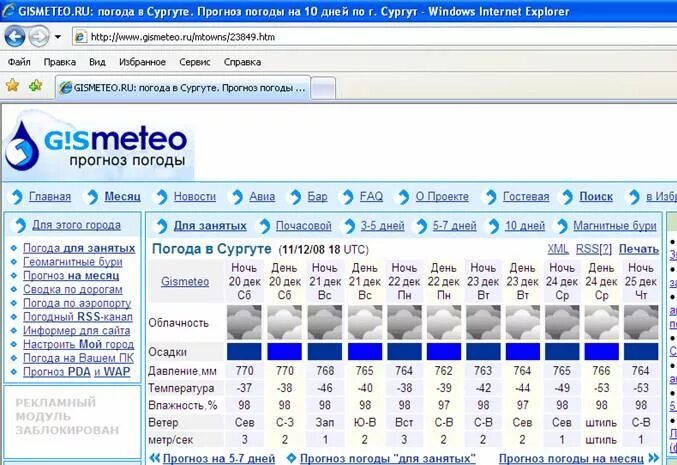
Task: Click the address bar URL field
Action: pos(374,37)
